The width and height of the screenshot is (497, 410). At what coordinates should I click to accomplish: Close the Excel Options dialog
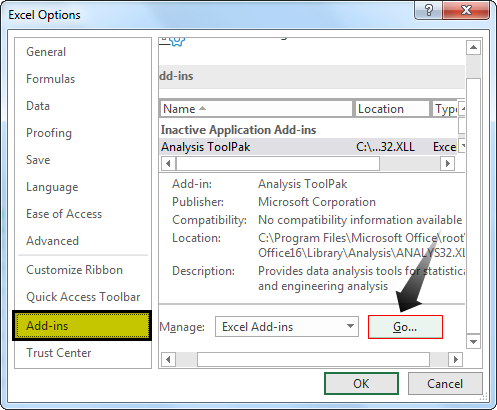(x=466, y=10)
